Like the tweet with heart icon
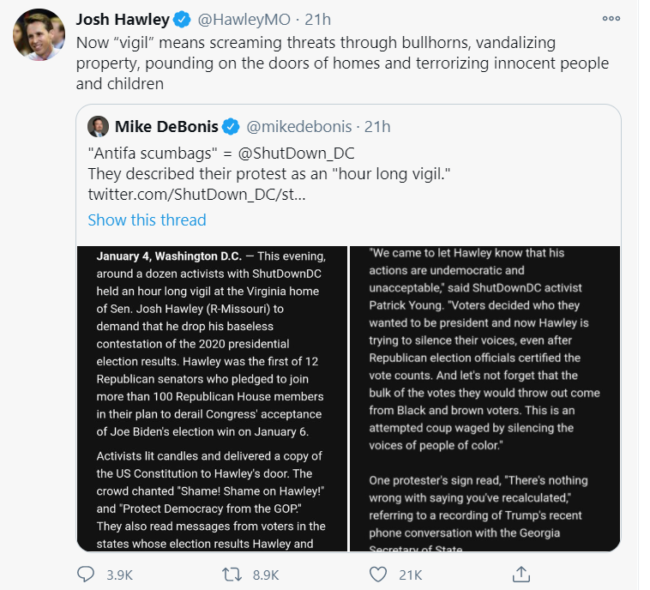Screen dimensions: 650x590 pyautogui.click(x=378, y=575)
